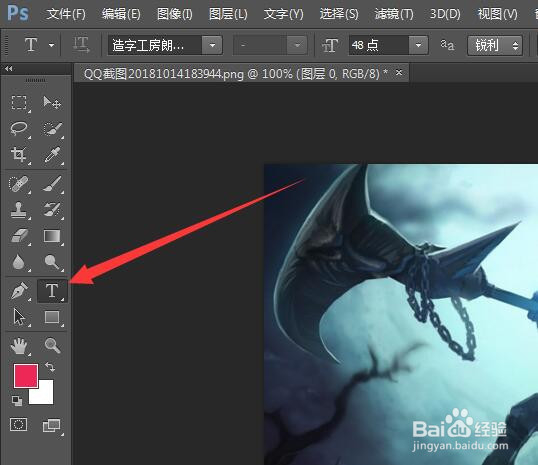Select the Brush tool
This screenshot has height=465, width=538.
(x=52, y=184)
